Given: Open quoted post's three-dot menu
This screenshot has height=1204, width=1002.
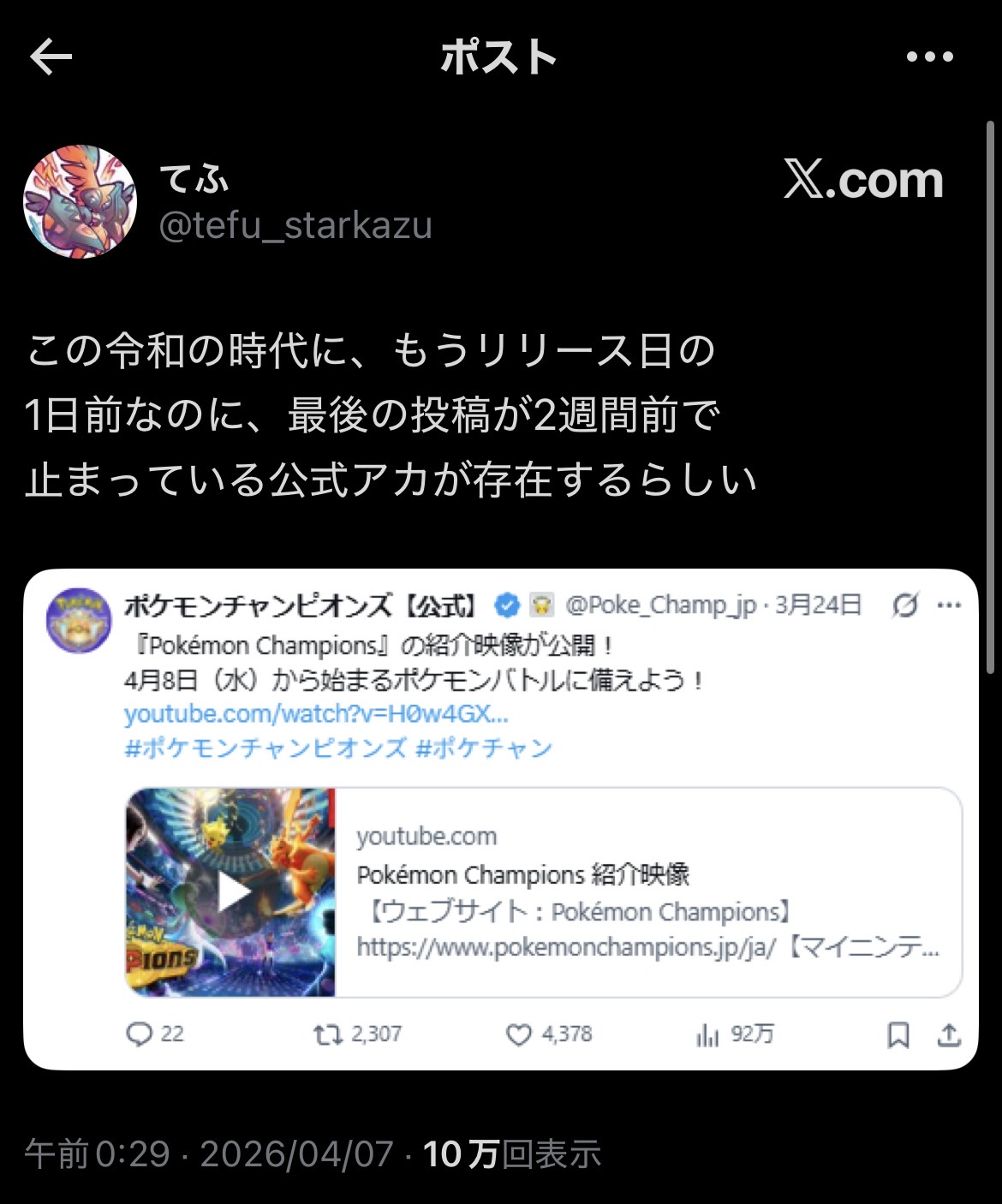Looking at the screenshot, I should click(x=949, y=605).
